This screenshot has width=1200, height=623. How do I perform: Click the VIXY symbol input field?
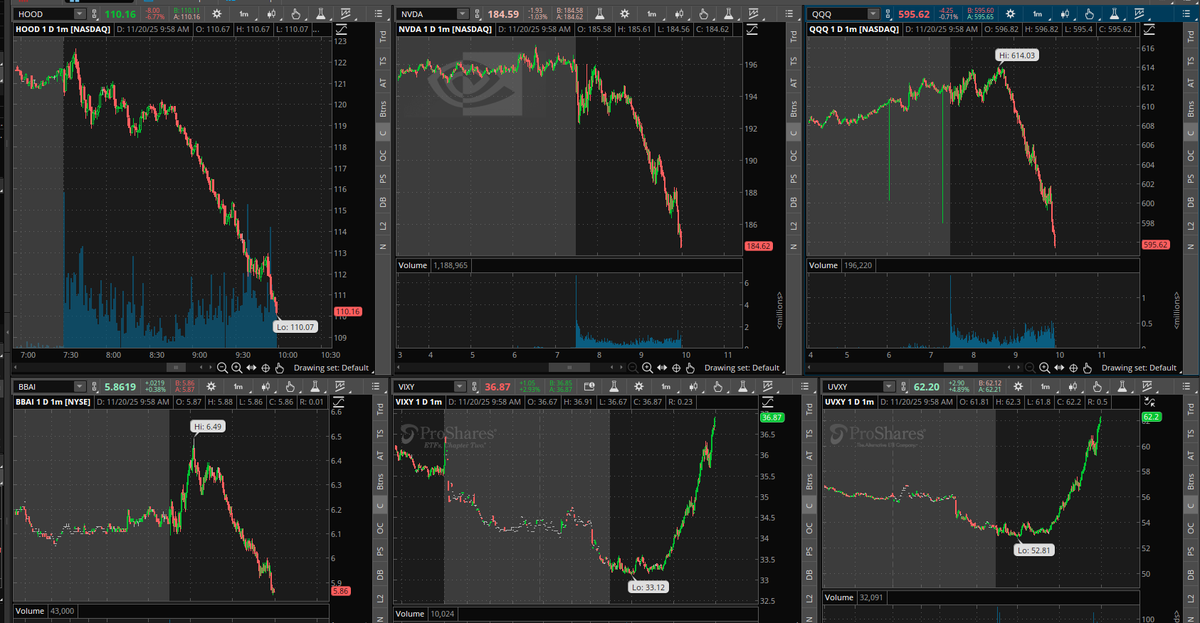pos(424,387)
